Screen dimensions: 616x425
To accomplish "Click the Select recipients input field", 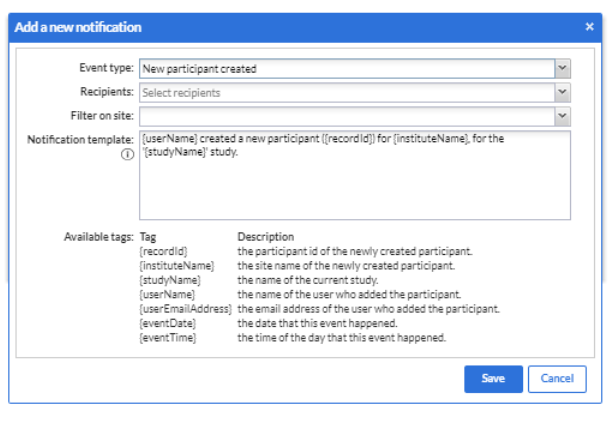I will tap(347, 93).
